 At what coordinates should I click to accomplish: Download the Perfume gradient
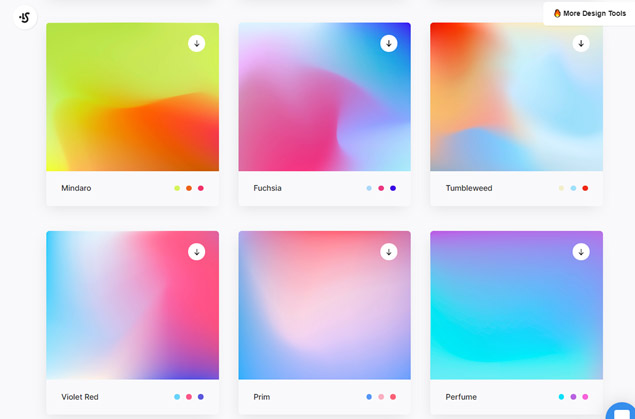581,252
